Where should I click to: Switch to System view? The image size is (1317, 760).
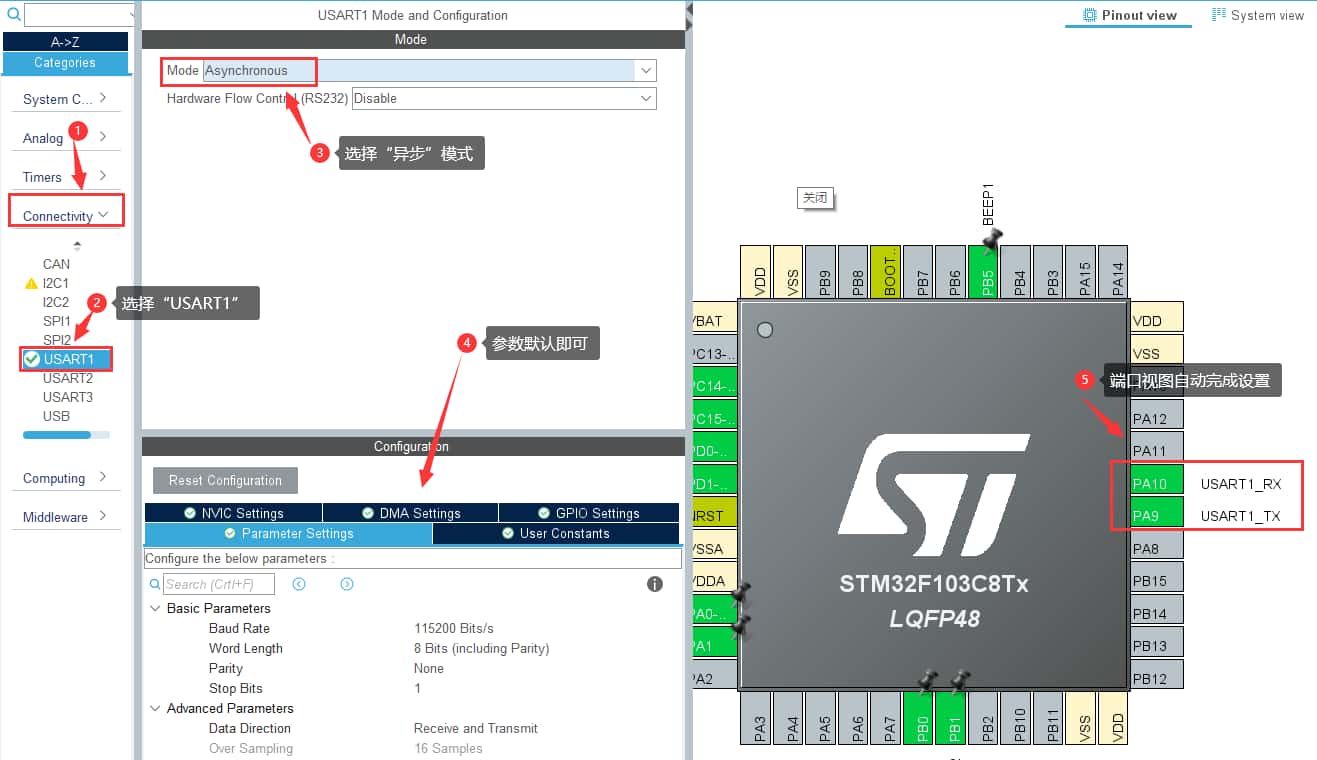pos(1257,15)
